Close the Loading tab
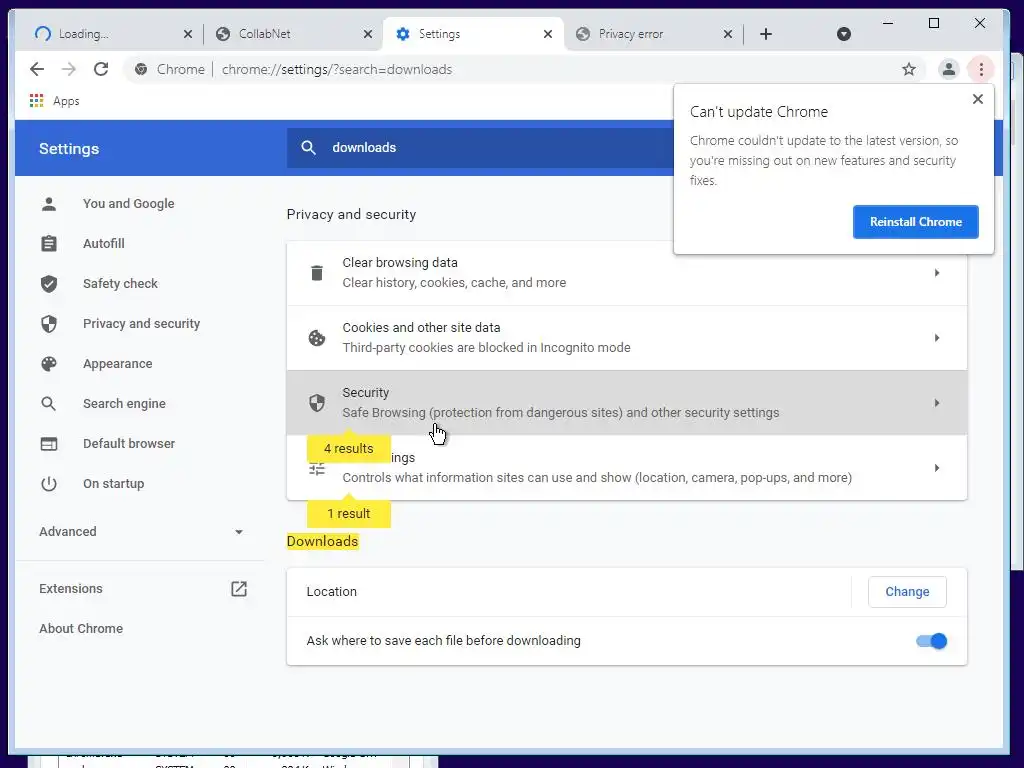This screenshot has width=1024, height=768. (x=187, y=34)
